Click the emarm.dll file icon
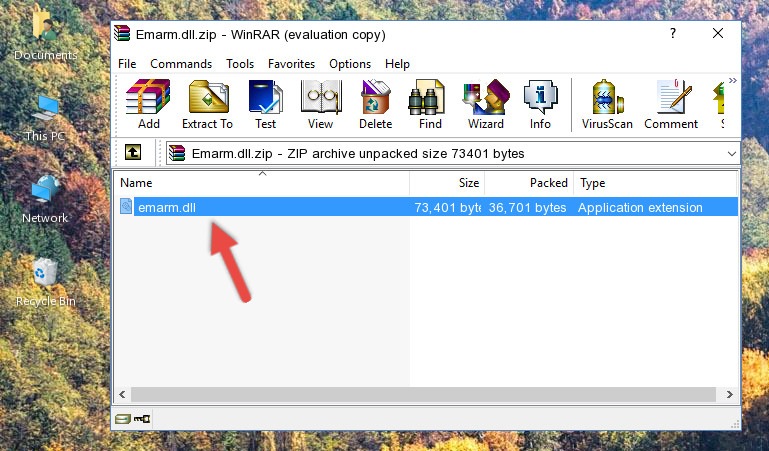 (x=126, y=206)
